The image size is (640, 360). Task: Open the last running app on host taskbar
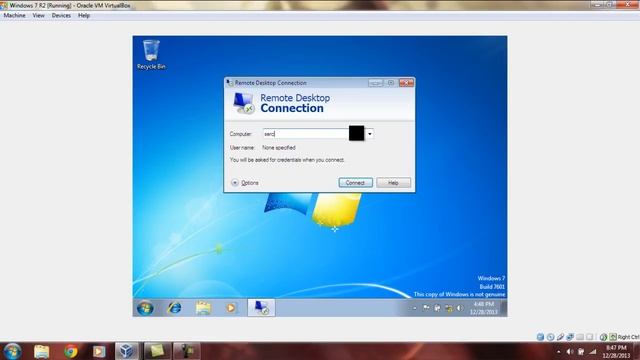click(x=187, y=351)
